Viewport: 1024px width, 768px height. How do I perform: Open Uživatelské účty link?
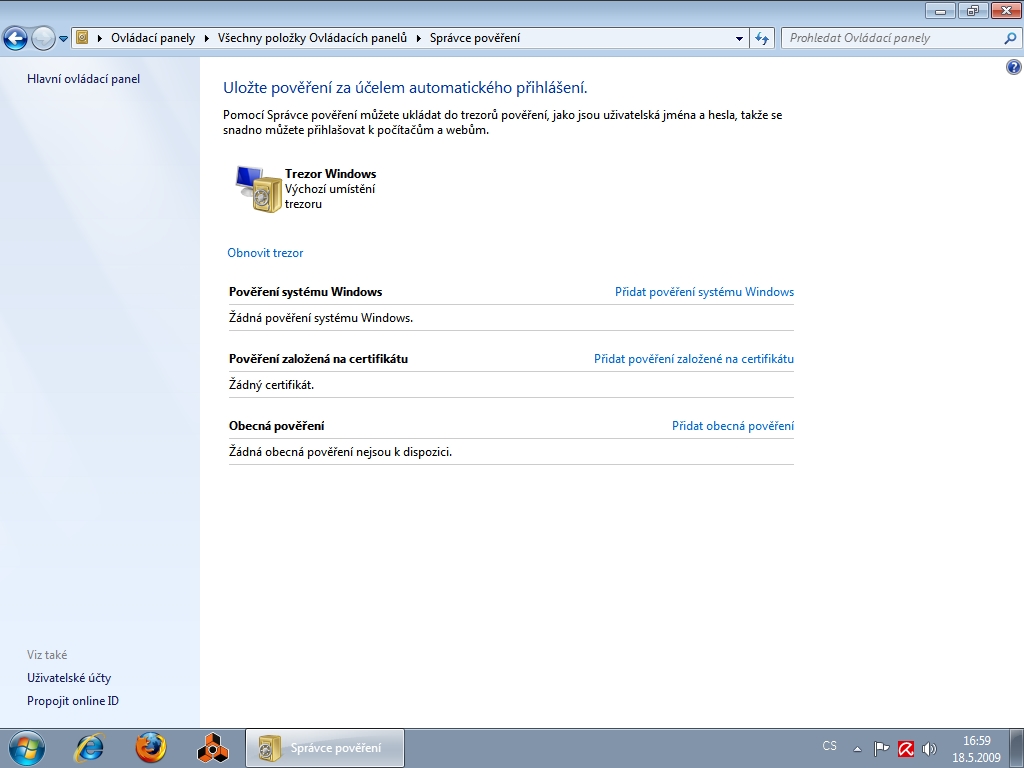click(69, 678)
